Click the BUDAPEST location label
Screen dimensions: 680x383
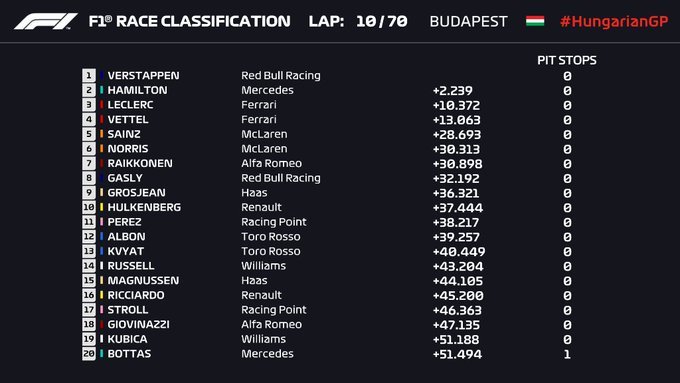(x=468, y=21)
